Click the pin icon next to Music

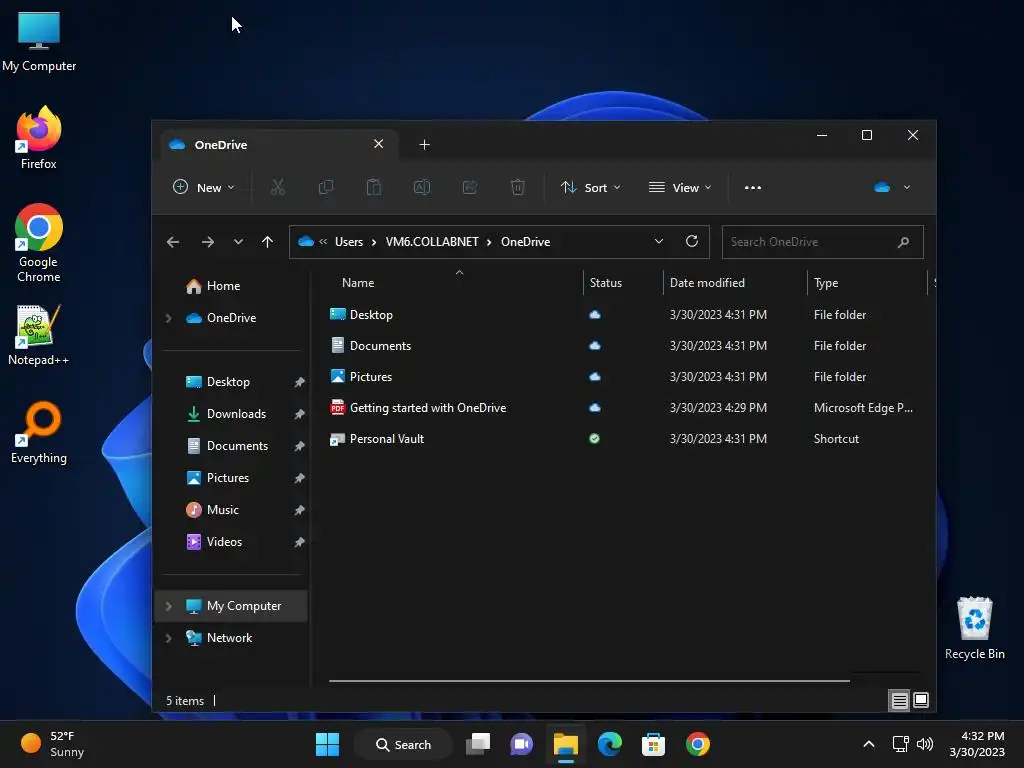tap(299, 510)
